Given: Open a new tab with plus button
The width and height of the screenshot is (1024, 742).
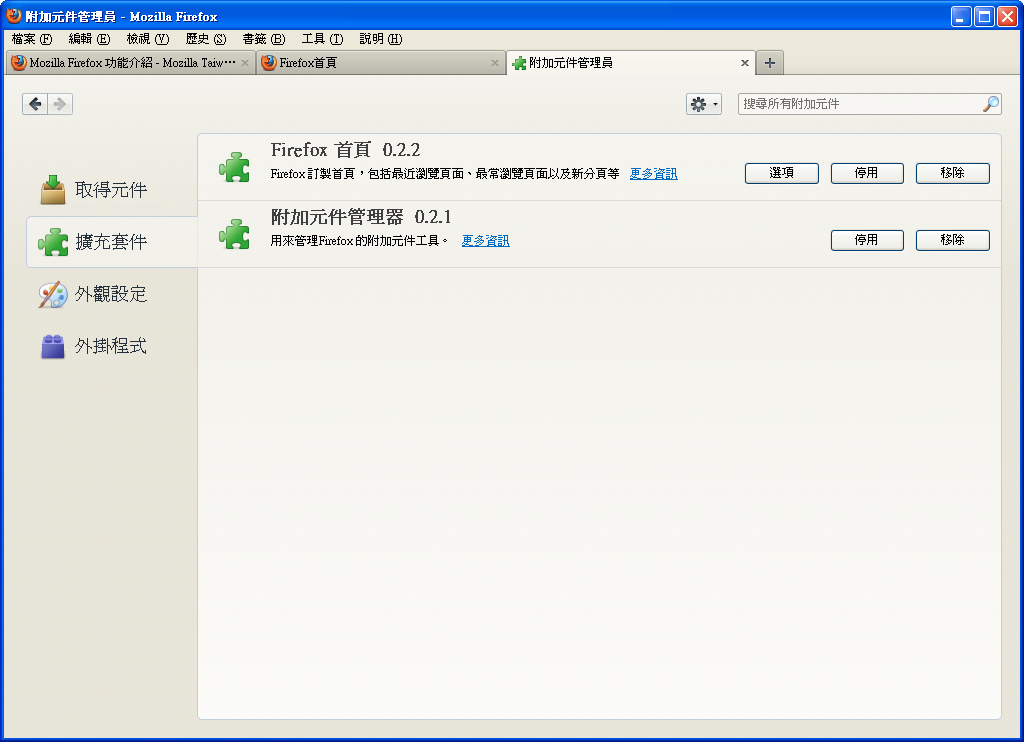Looking at the screenshot, I should 769,63.
